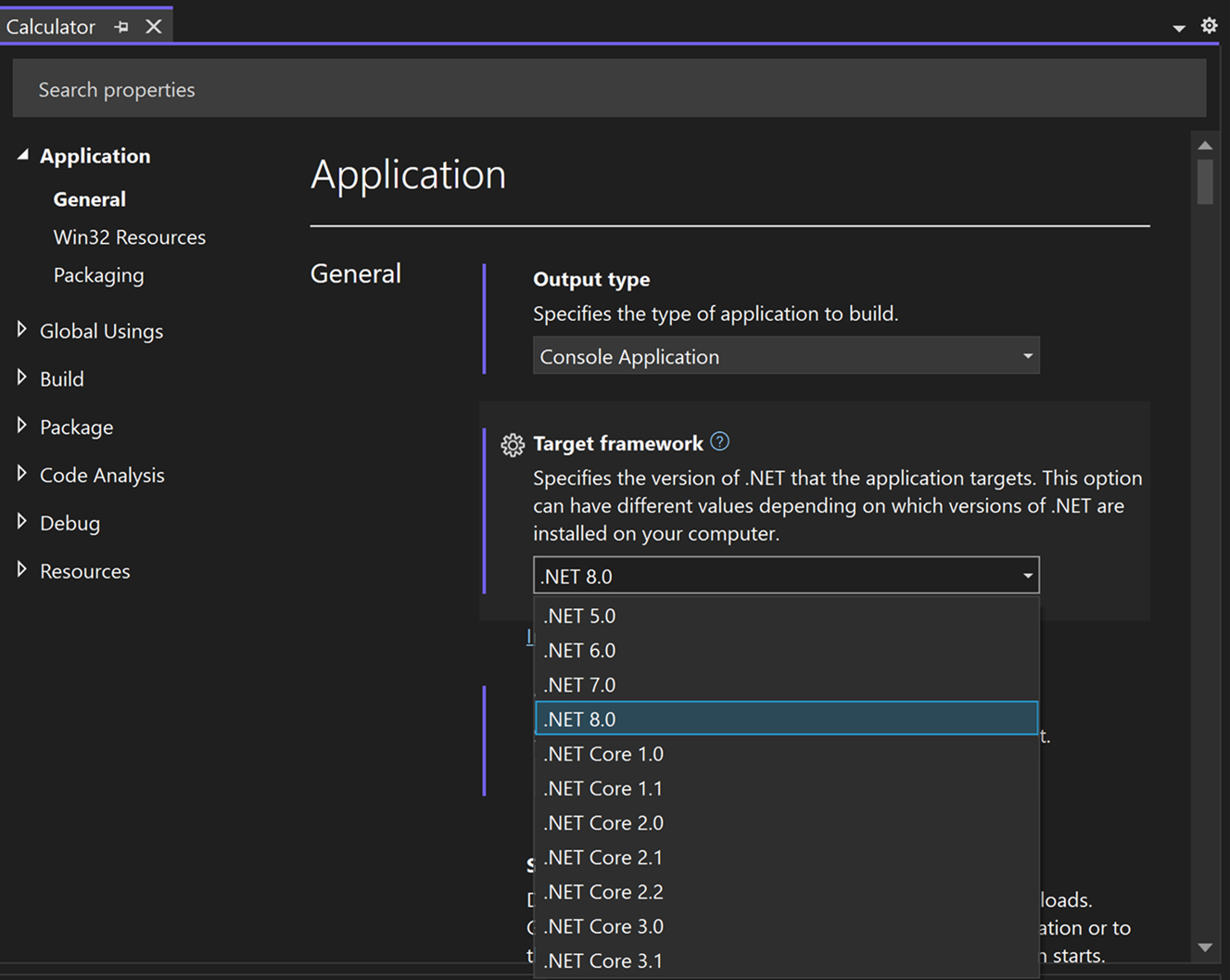This screenshot has width=1230, height=980.
Task: Choose .NET Core 3.1 option
Action: click(x=603, y=961)
